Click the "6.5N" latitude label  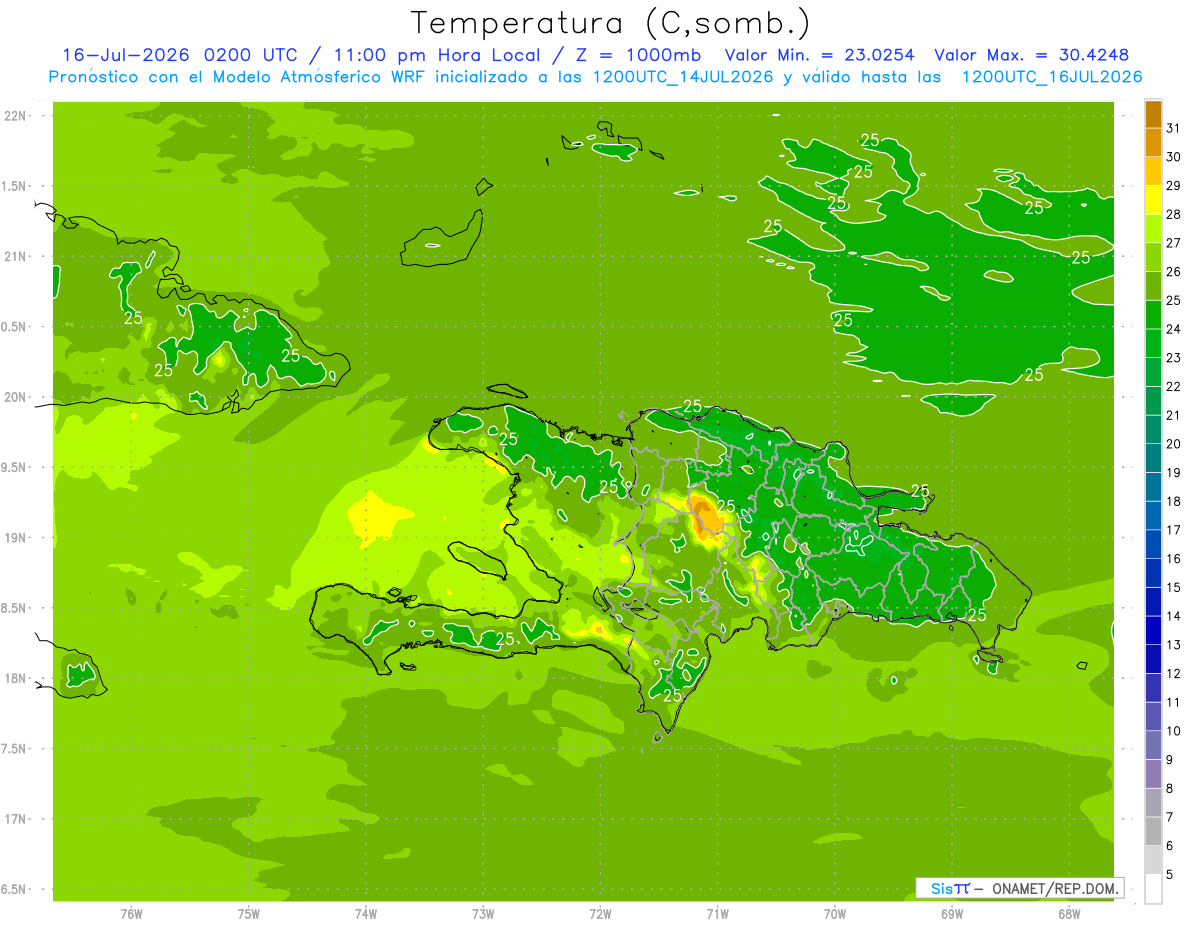coord(16,890)
